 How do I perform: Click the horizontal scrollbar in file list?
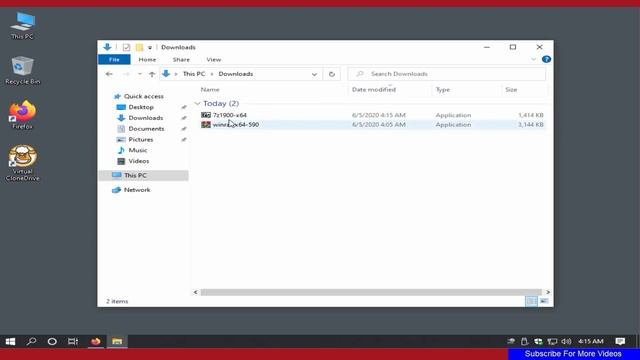pyautogui.click(x=371, y=292)
